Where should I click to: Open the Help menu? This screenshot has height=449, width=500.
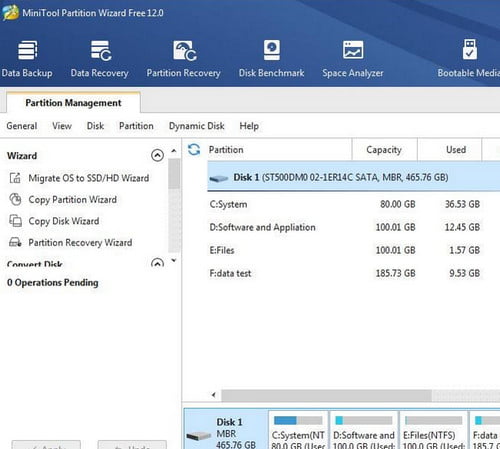tap(249, 126)
